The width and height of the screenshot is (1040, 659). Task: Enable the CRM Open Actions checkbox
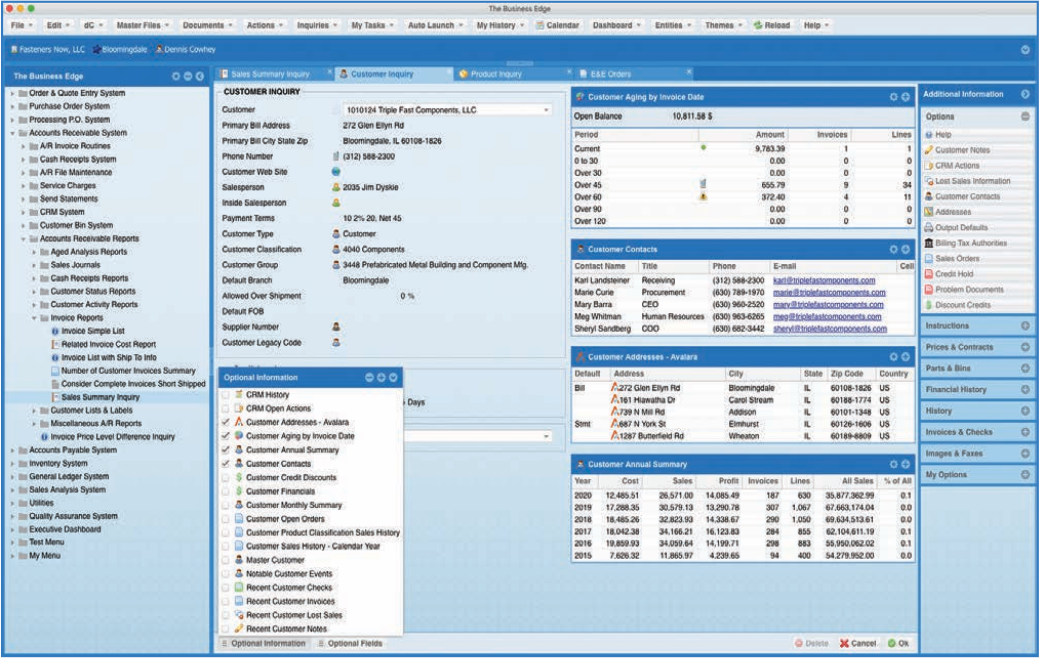[x=226, y=408]
